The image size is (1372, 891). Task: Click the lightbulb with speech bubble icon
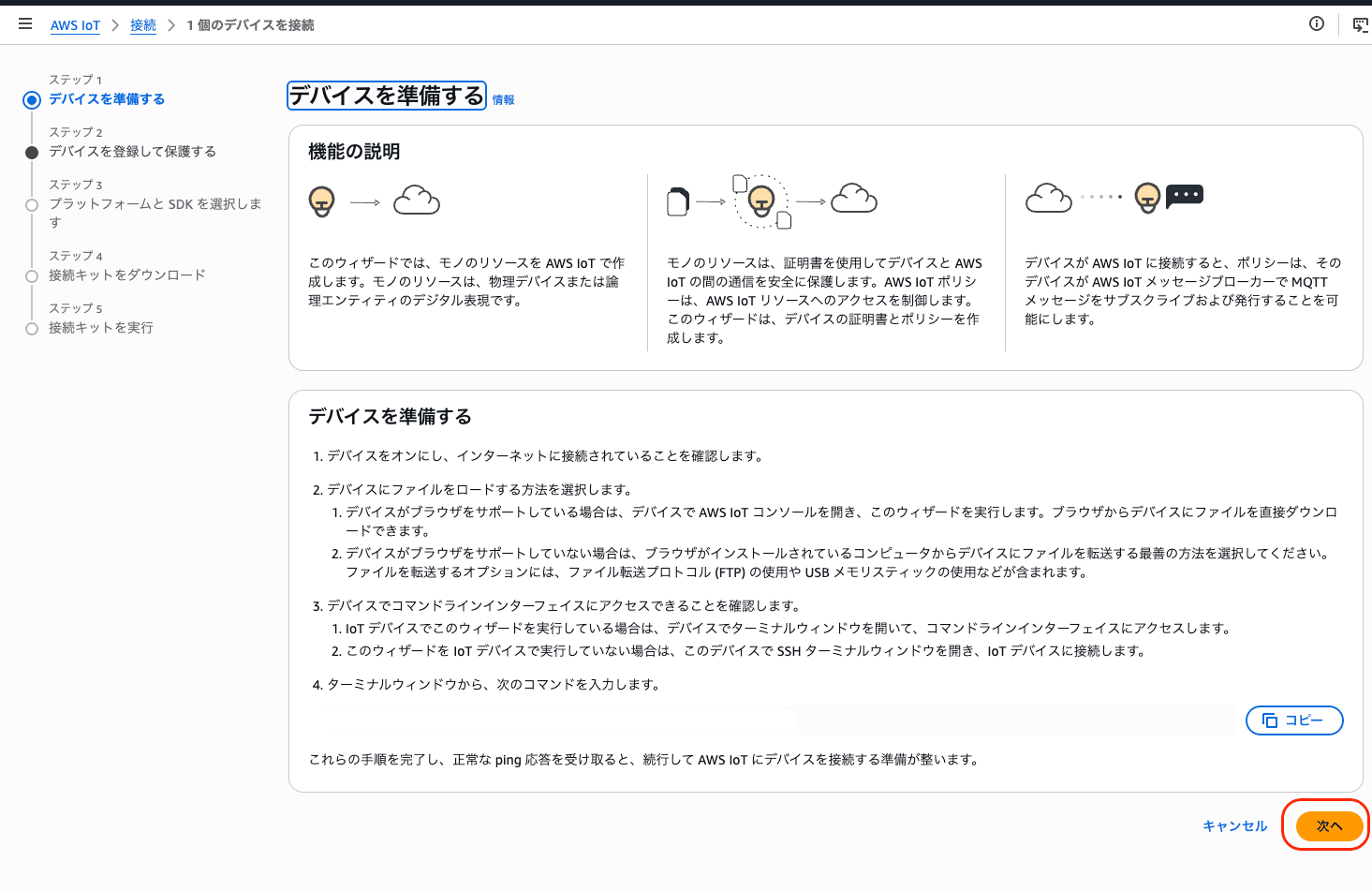click(1169, 198)
